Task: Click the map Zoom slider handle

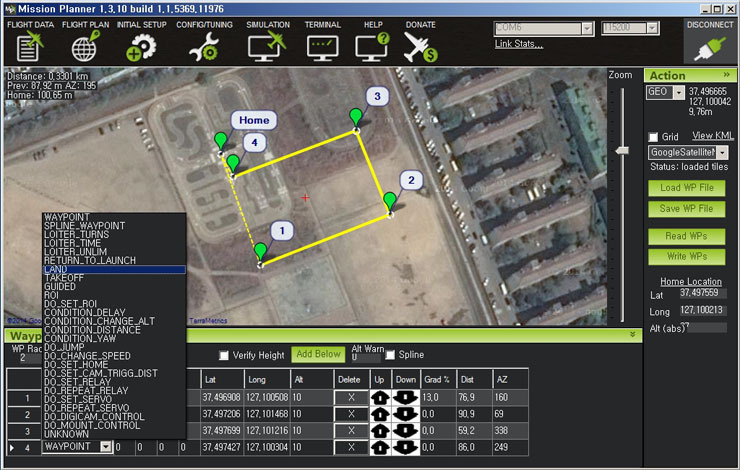Action: coord(622,151)
